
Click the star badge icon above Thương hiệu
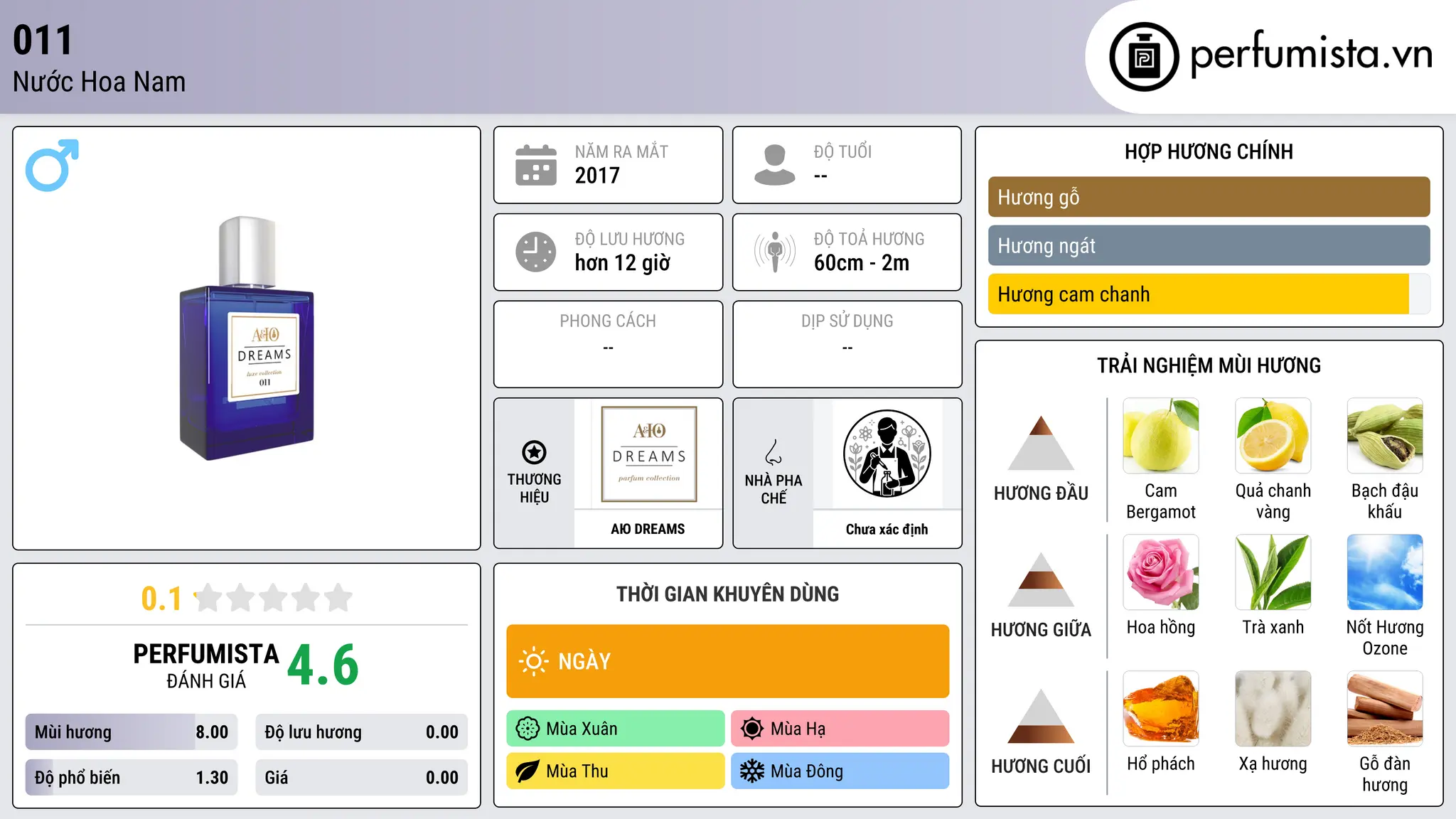[x=534, y=452]
